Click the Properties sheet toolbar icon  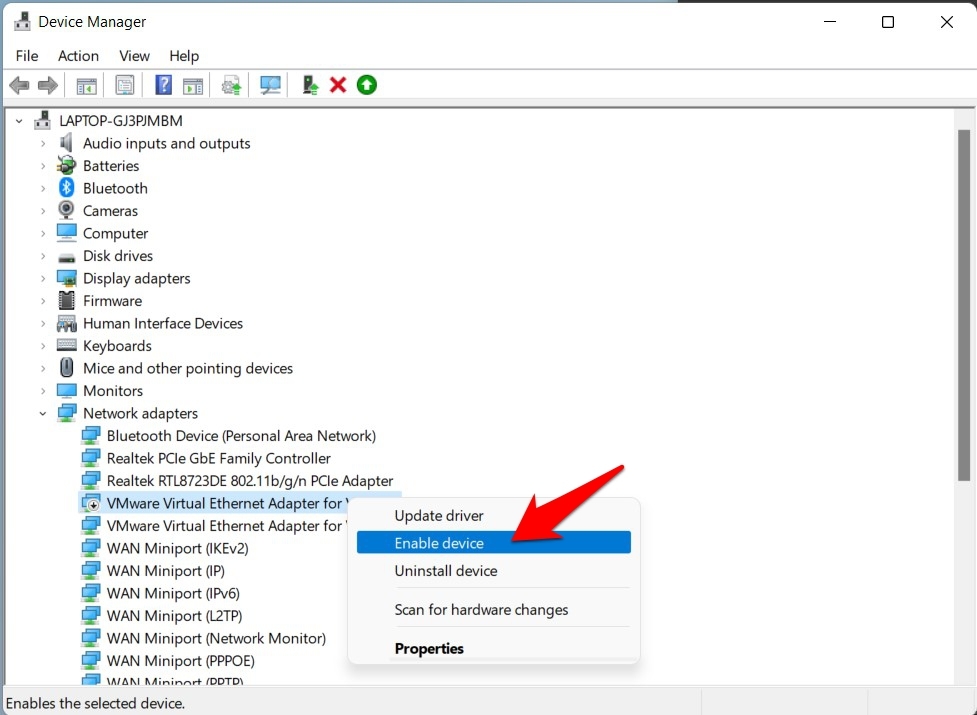(x=125, y=85)
